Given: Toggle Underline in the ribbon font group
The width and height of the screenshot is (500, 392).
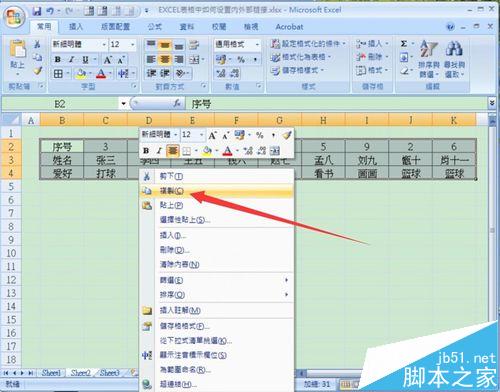Looking at the screenshot, I should (x=85, y=60).
